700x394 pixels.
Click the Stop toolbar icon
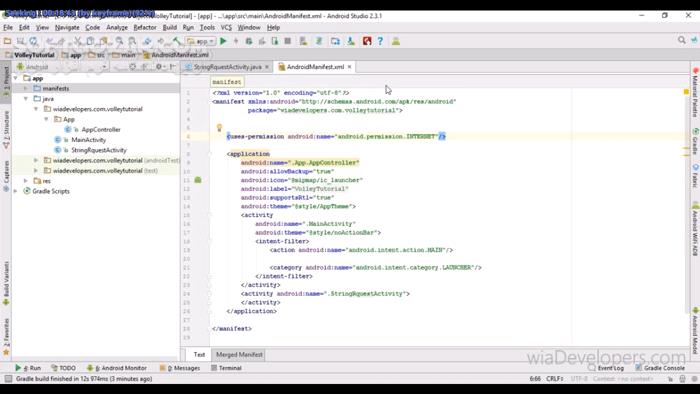pos(288,41)
